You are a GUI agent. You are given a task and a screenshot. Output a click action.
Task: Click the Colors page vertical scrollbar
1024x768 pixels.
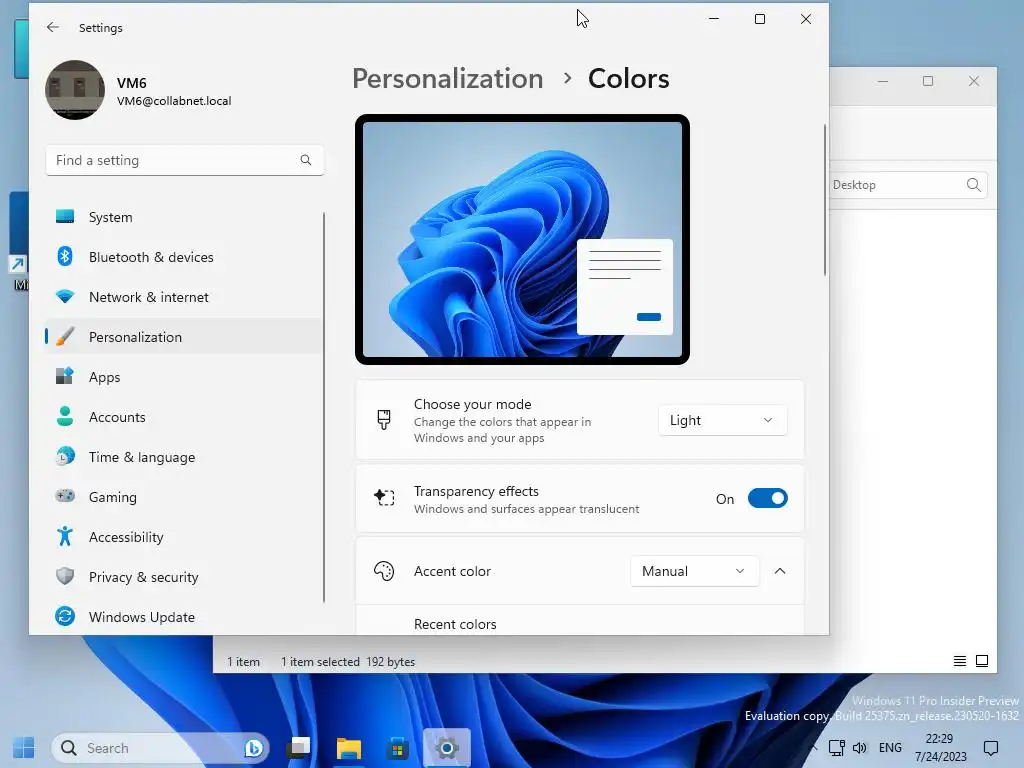[x=825, y=200]
